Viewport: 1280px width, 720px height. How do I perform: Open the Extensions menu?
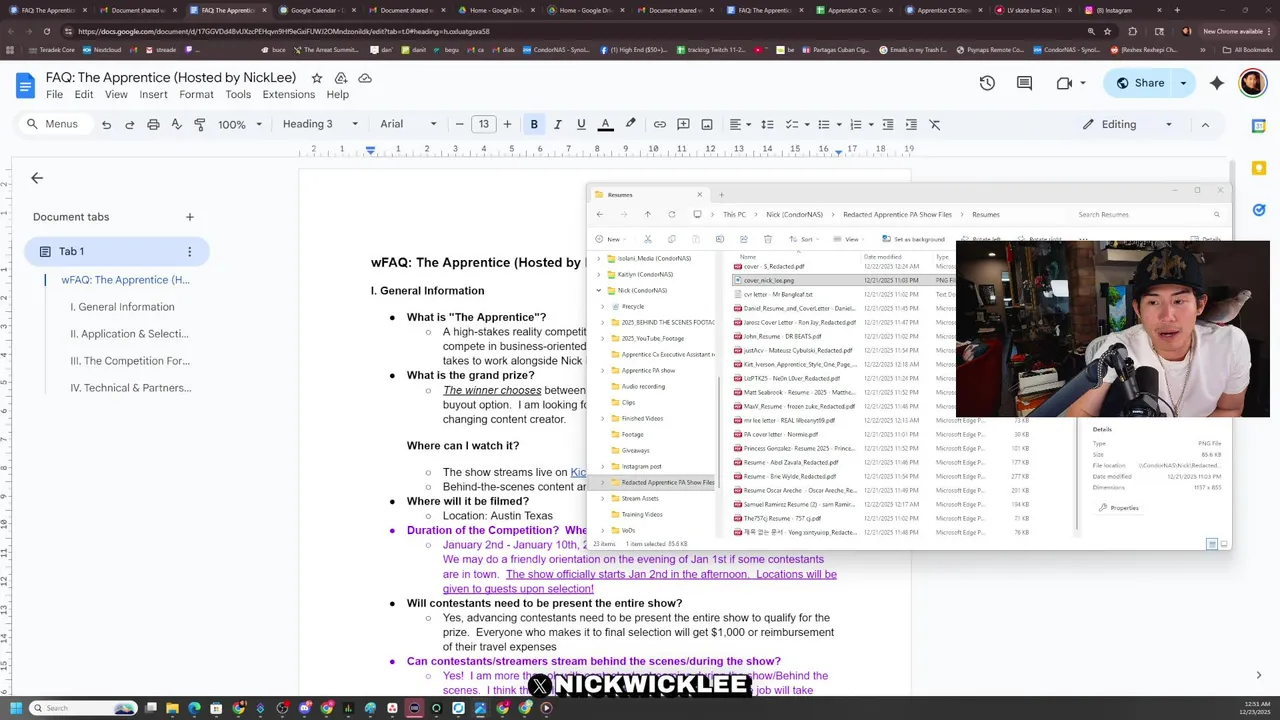coord(289,94)
